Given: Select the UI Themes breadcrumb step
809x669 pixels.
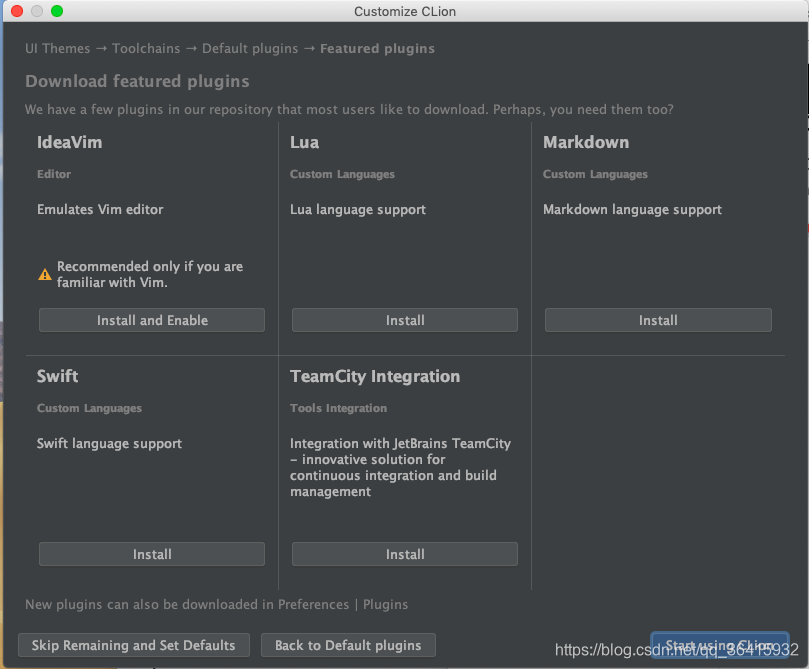Looking at the screenshot, I should (58, 48).
